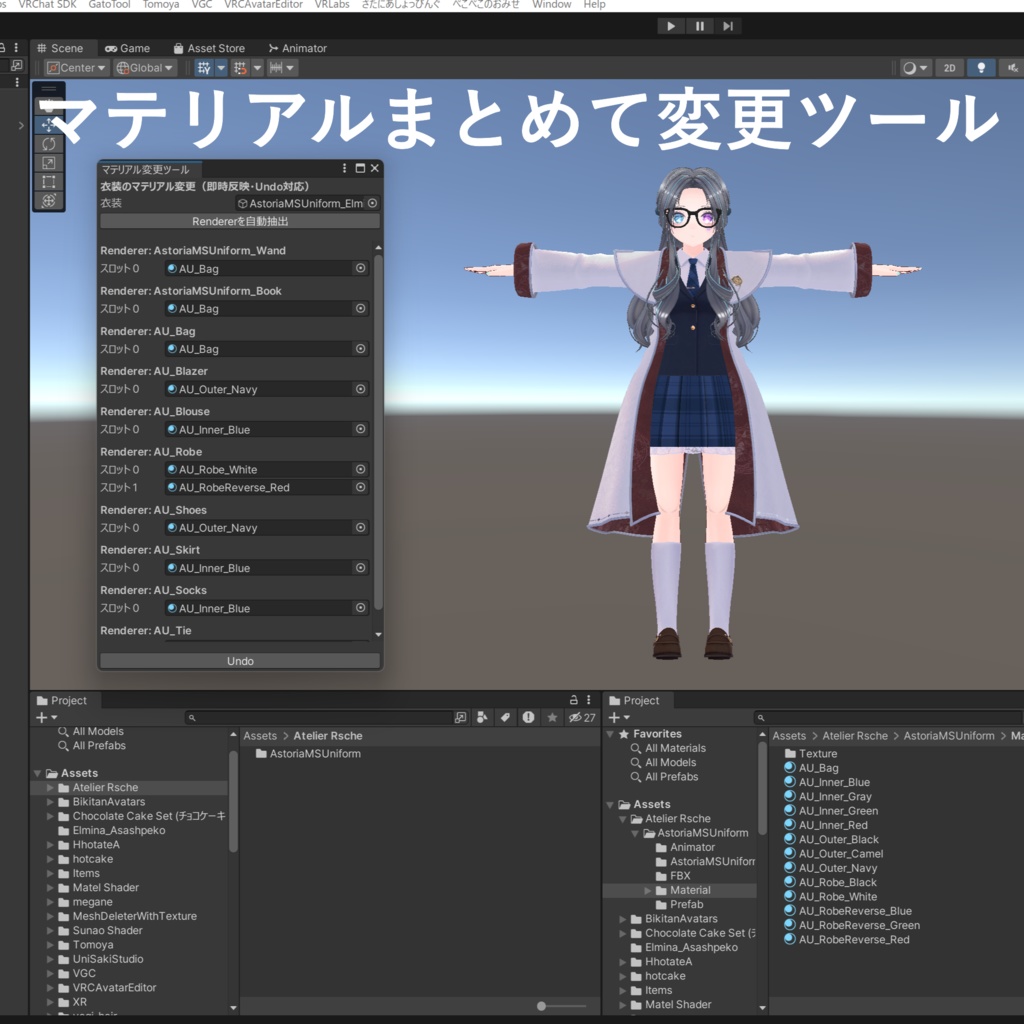Screen dimensions: 1024x1024
Task: Toggle grid snapping icon
Action: pos(240,68)
